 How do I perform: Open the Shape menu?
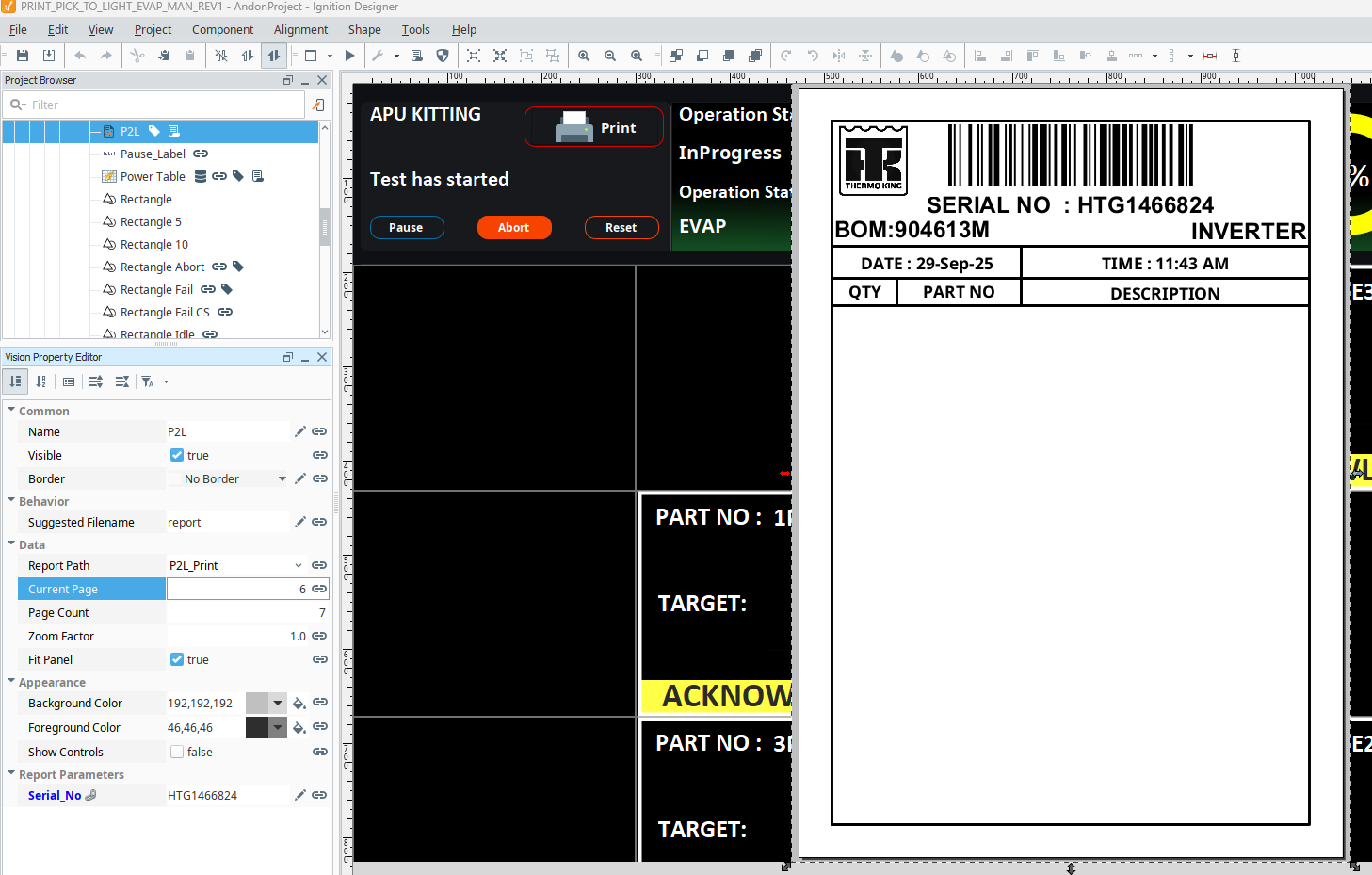(364, 29)
